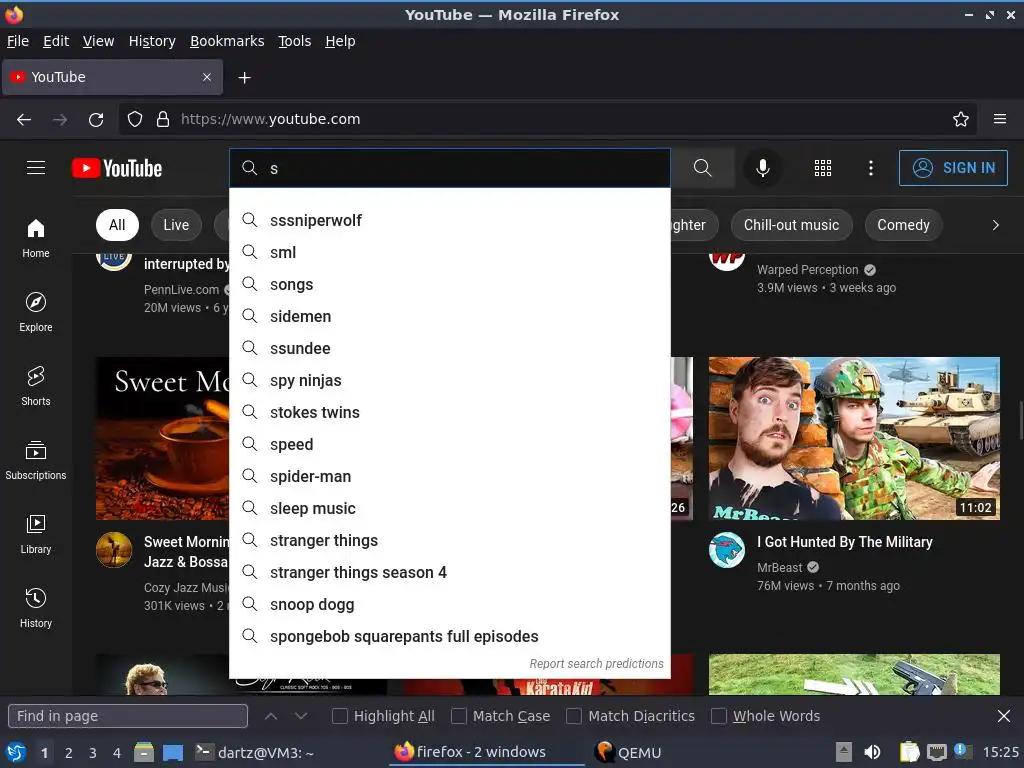Open Subscriptions in the sidebar
The height and width of the screenshot is (768, 1024).
click(36, 460)
